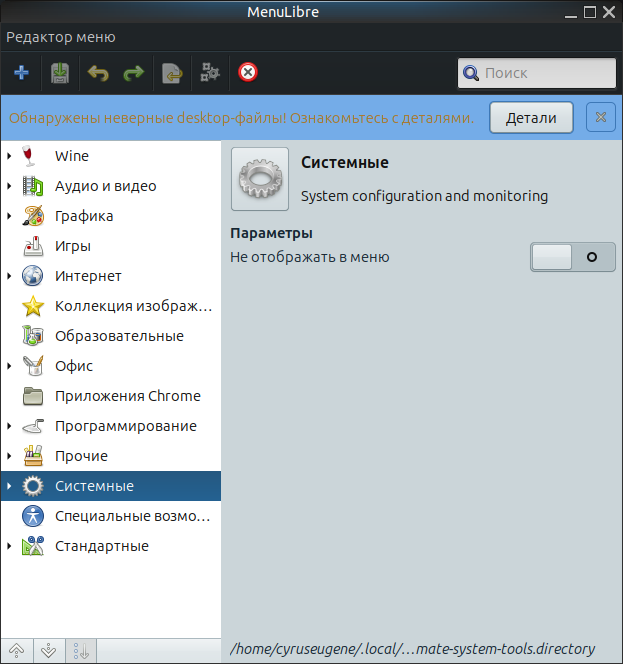This screenshot has width=623, height=664.
Task: Click the sort-order icon in the bottom bar
Action: (x=80, y=650)
